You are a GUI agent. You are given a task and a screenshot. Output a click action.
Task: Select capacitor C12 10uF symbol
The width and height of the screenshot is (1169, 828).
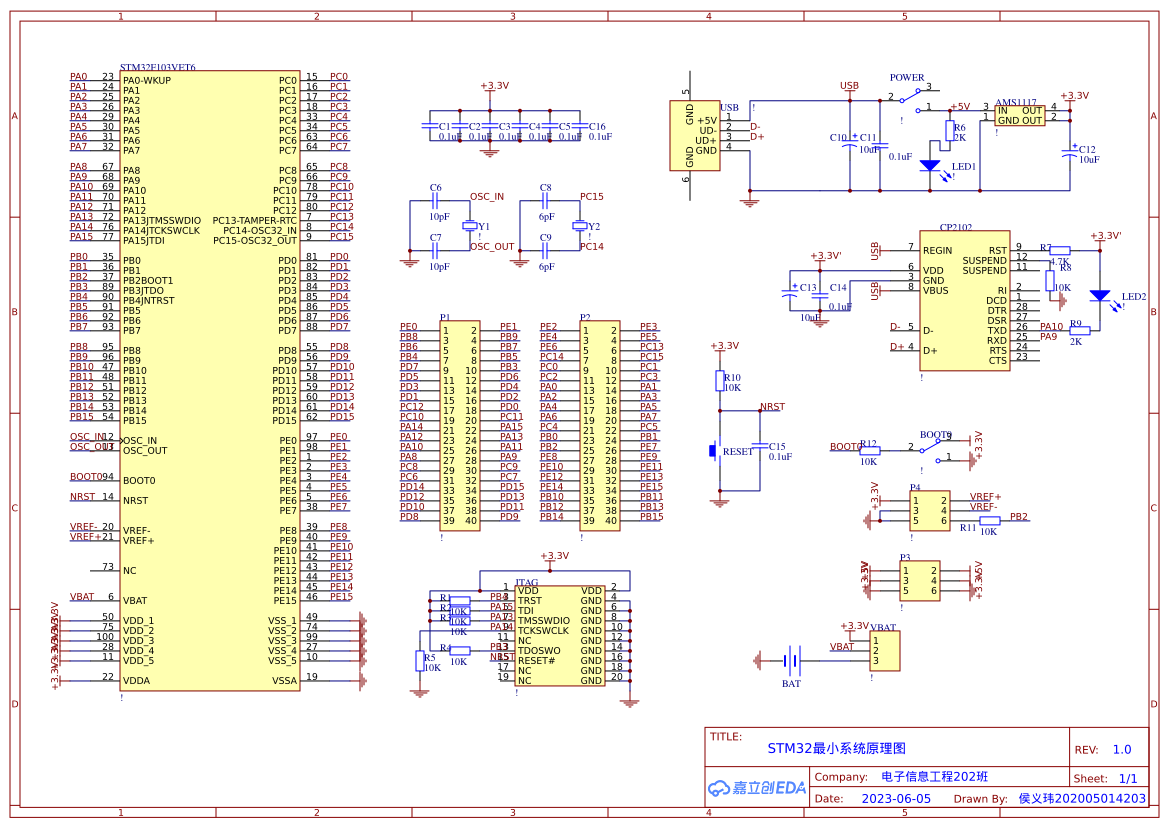point(1070,151)
